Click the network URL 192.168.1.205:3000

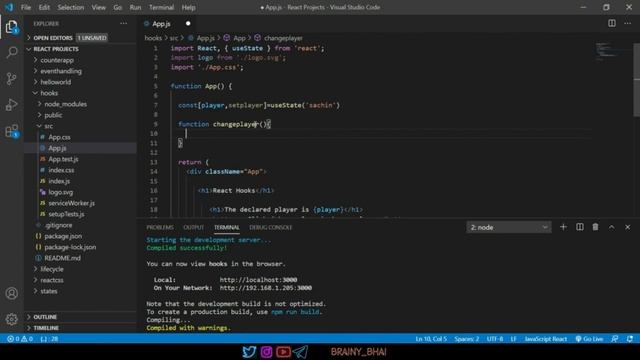click(266, 288)
